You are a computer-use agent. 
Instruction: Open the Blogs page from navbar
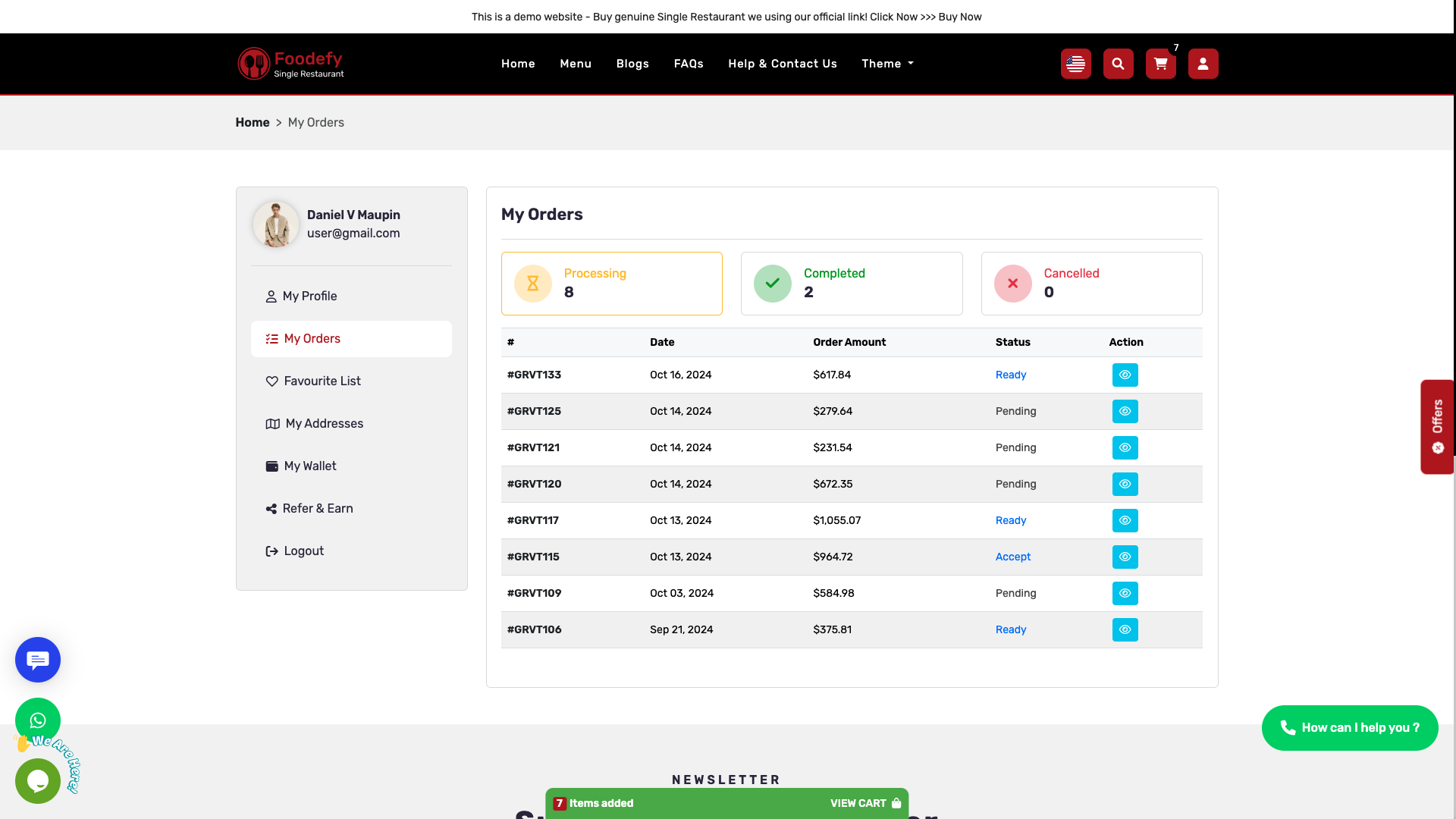tap(632, 64)
